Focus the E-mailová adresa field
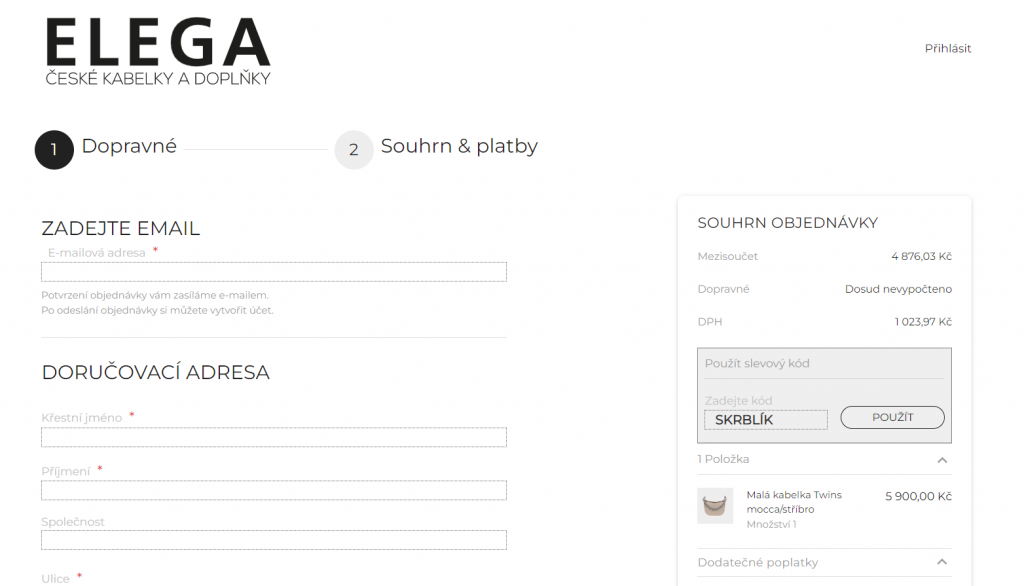This screenshot has width=1024, height=586. point(274,272)
